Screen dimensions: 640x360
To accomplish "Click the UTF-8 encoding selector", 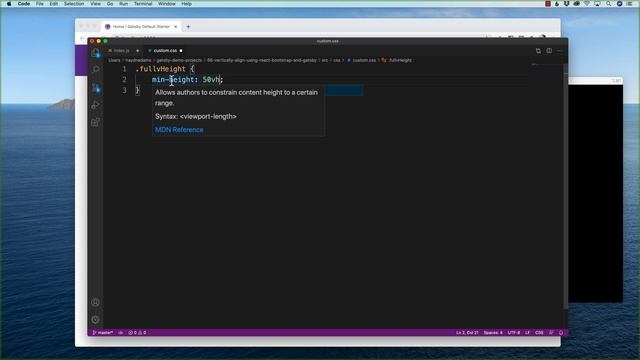I will click(514, 333).
